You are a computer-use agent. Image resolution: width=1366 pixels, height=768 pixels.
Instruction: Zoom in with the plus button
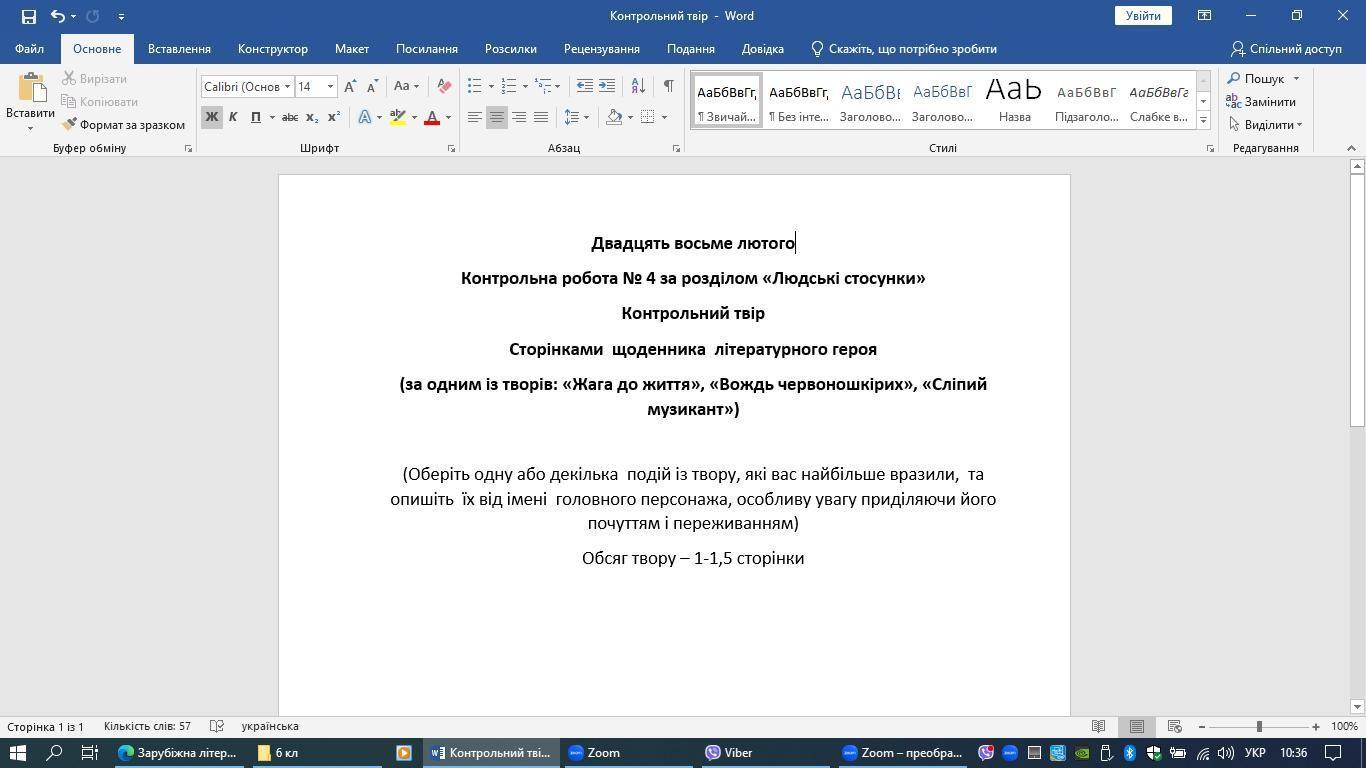pyautogui.click(x=1316, y=726)
